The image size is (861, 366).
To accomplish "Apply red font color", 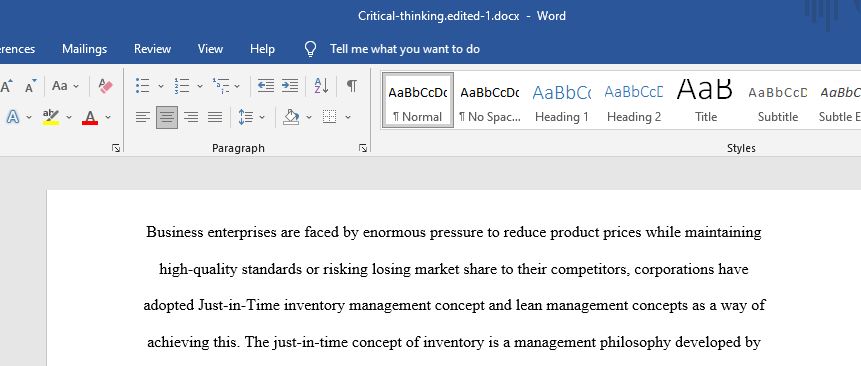I will [x=90, y=117].
